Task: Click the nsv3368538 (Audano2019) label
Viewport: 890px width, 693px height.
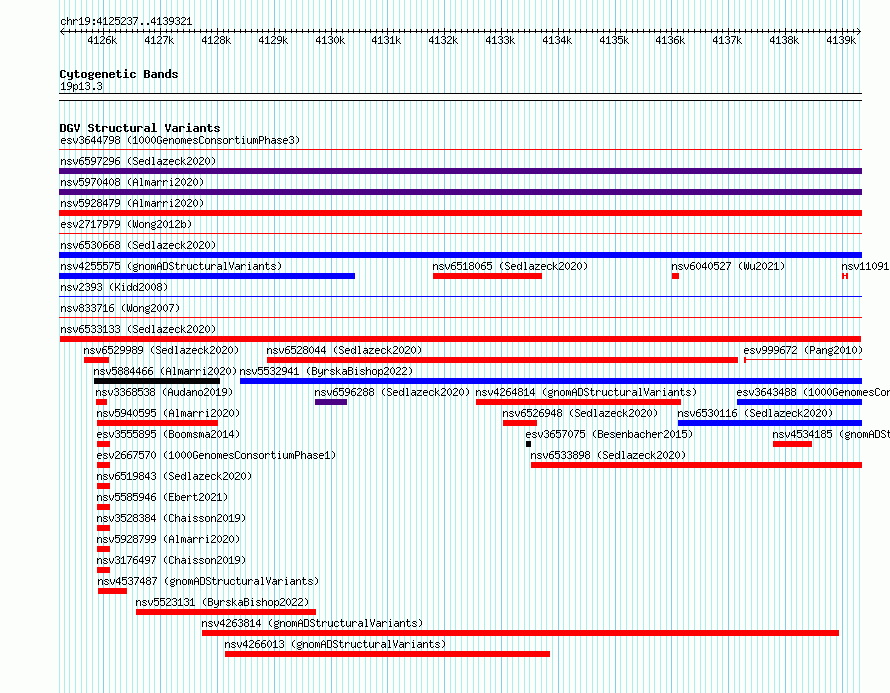Action: tap(164, 392)
